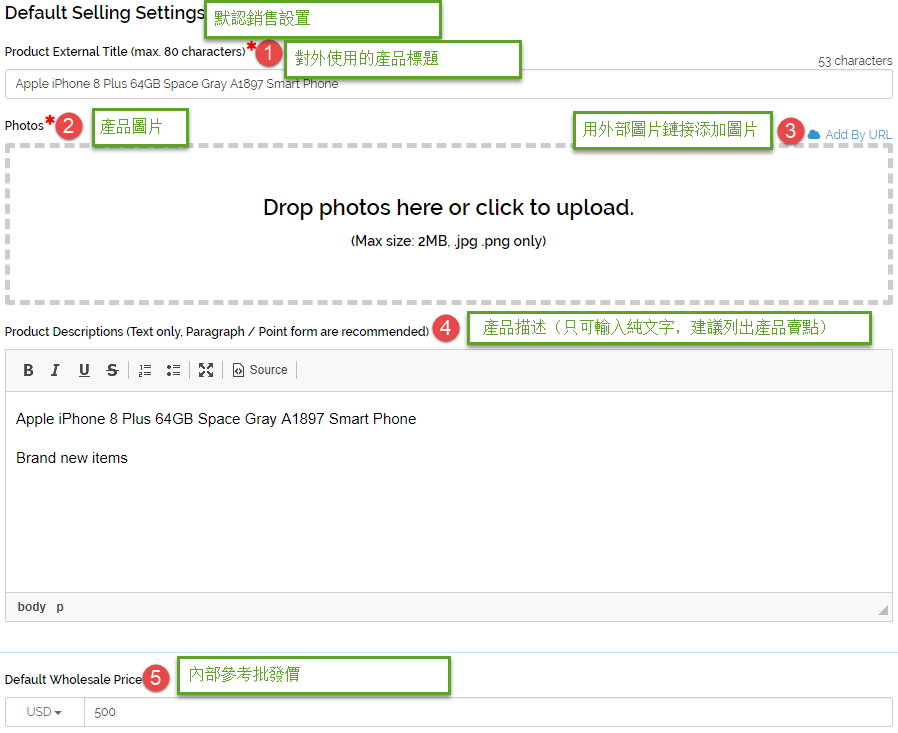Select the body element in editor path bar
Image resolution: width=898 pixels, height=733 pixels.
[x=31, y=607]
